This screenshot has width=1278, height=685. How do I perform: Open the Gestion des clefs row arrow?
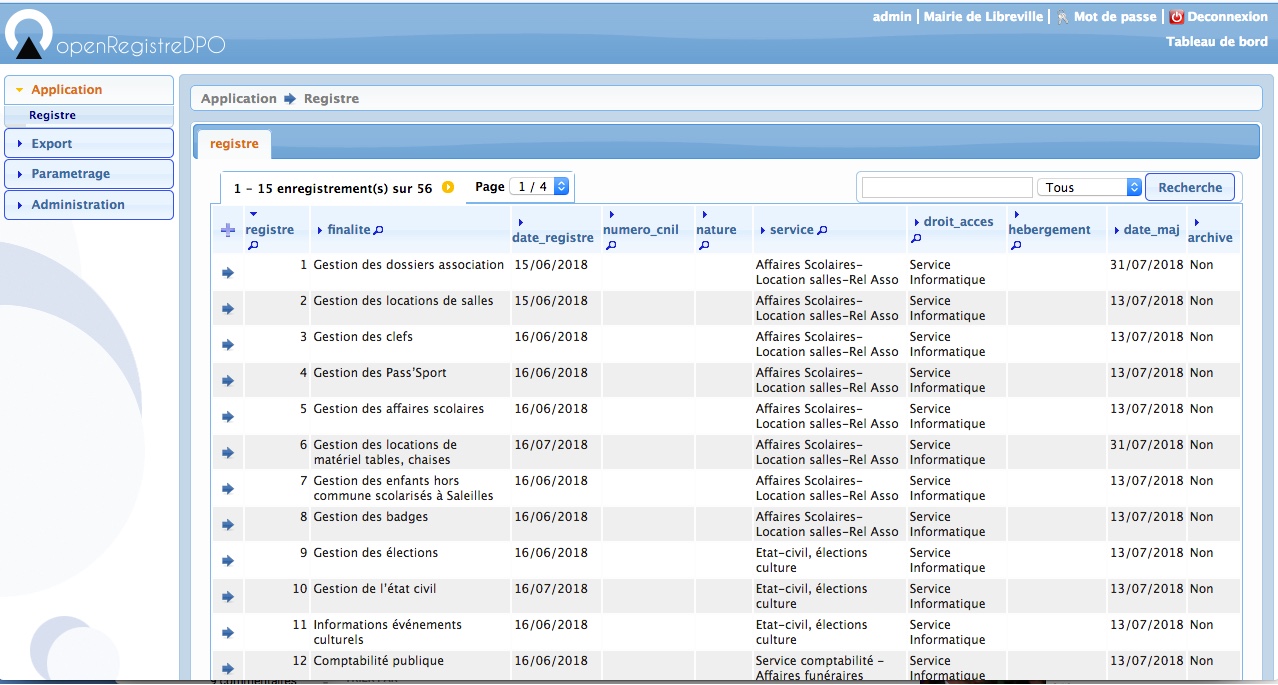click(228, 345)
